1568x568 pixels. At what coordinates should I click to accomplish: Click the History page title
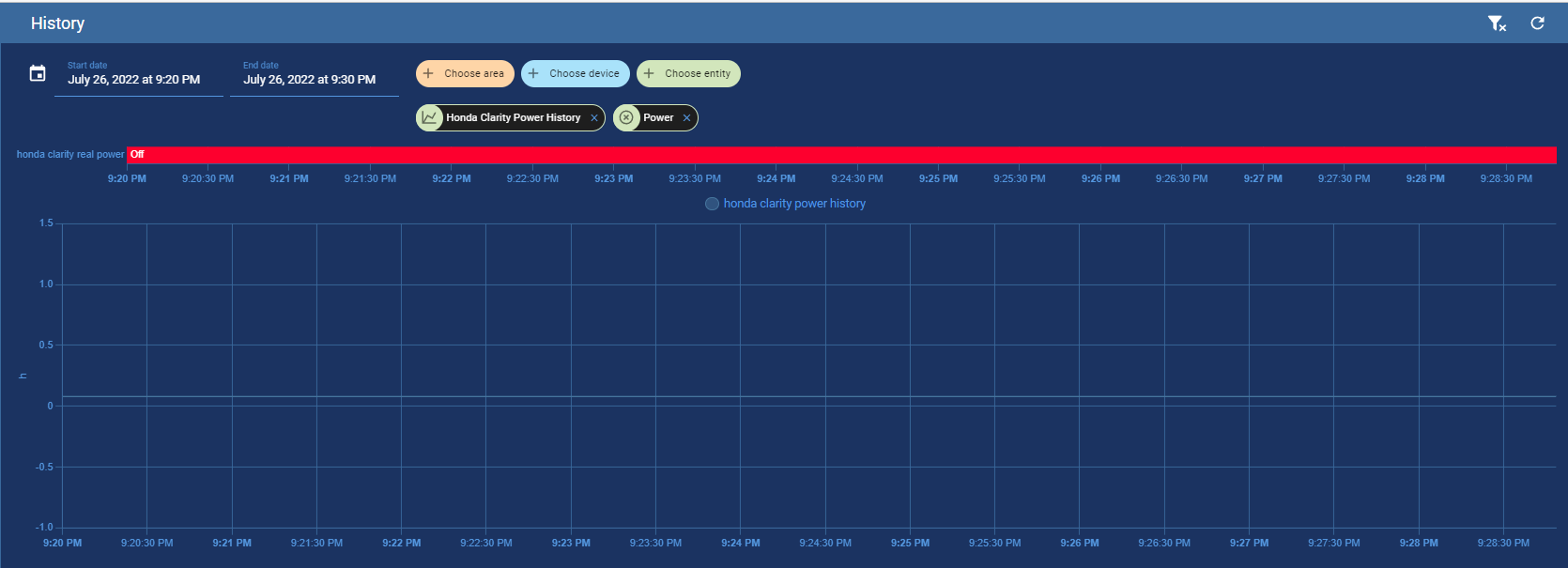tap(57, 23)
